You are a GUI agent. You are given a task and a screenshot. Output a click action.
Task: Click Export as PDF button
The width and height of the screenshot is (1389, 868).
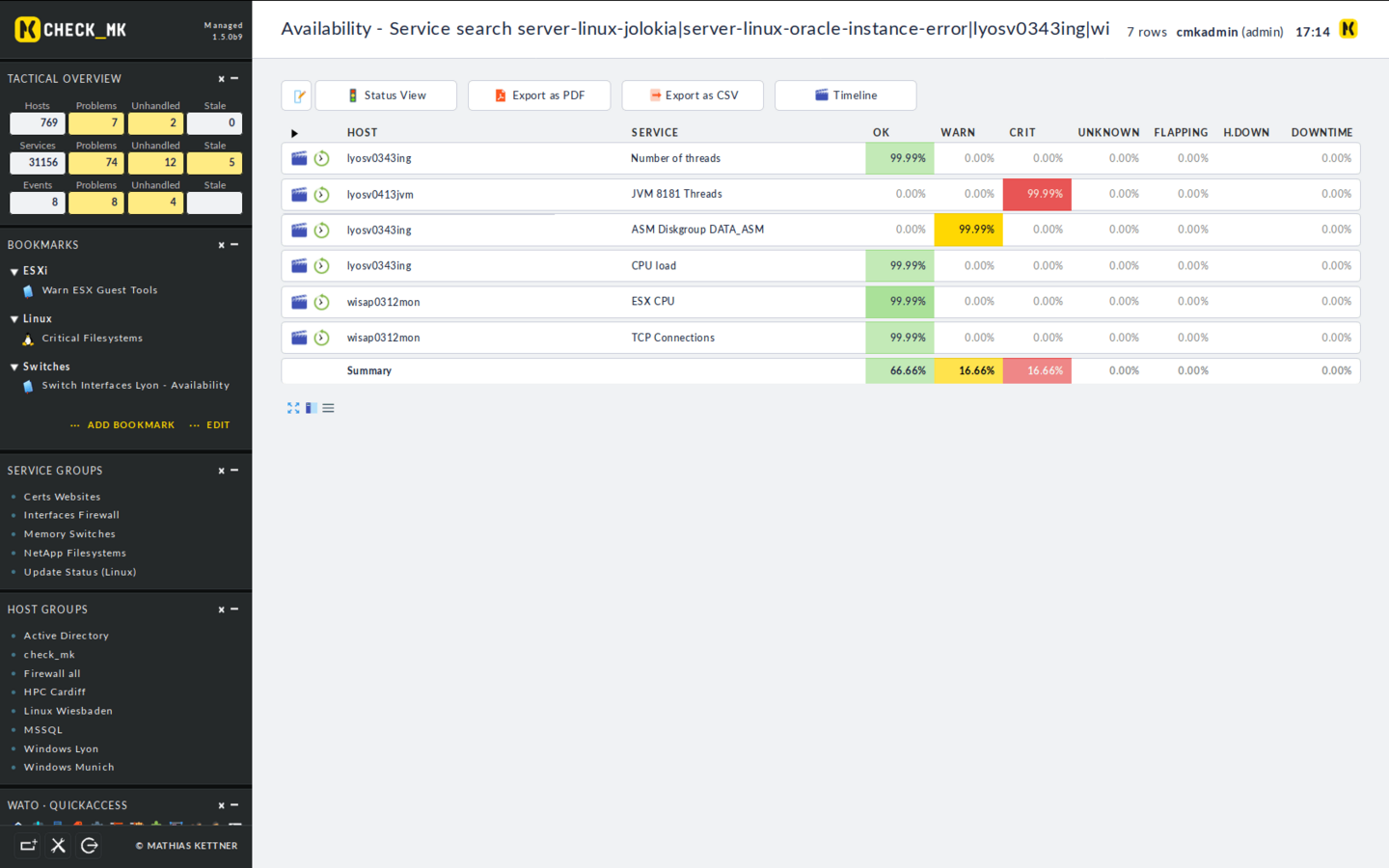(539, 95)
